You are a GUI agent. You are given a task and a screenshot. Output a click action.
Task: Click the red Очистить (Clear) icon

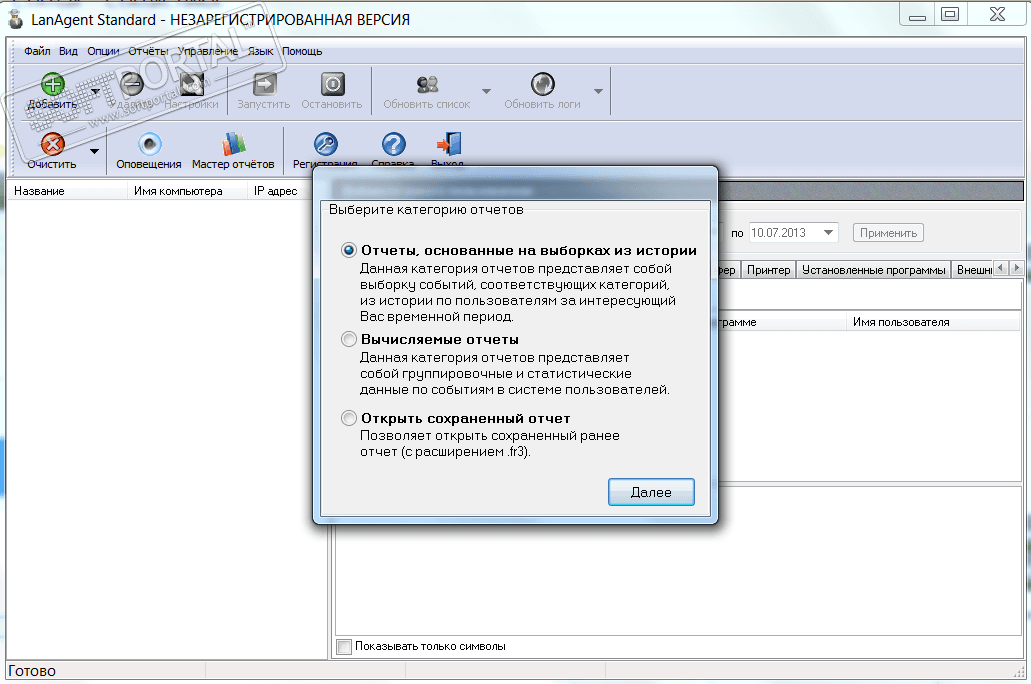click(53, 144)
